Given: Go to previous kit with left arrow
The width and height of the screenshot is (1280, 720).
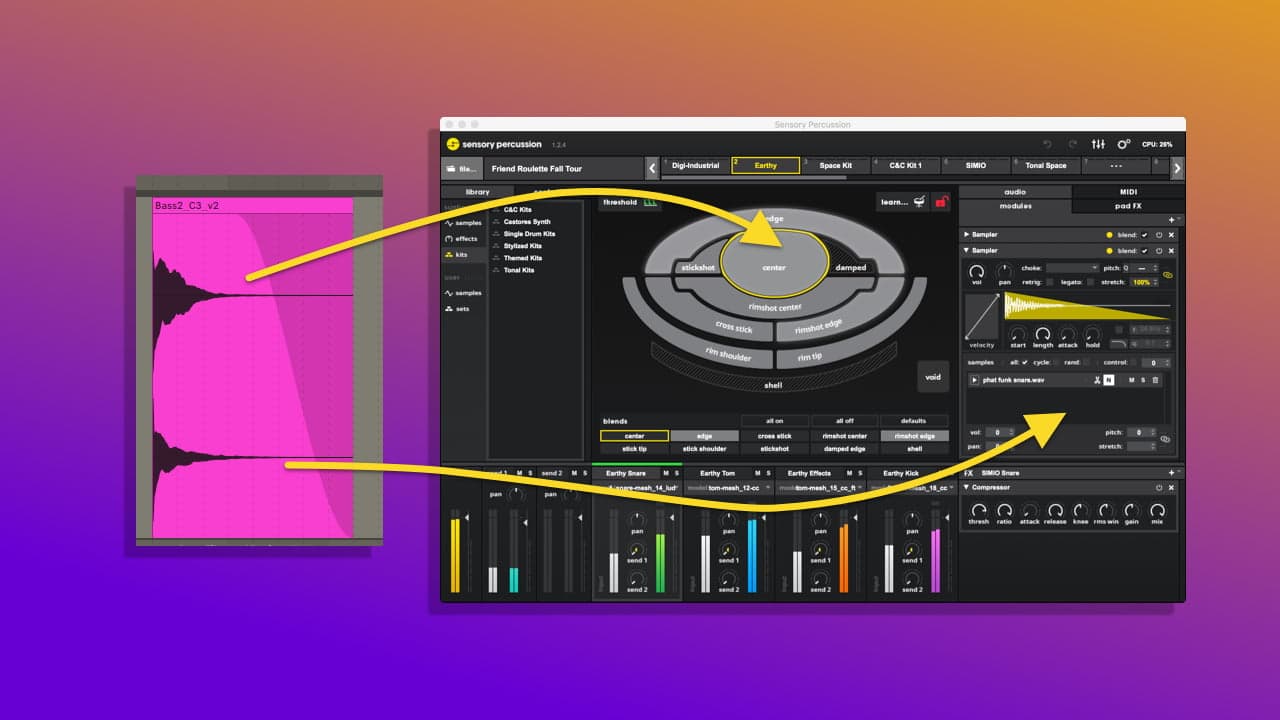Looking at the screenshot, I should [x=652, y=168].
